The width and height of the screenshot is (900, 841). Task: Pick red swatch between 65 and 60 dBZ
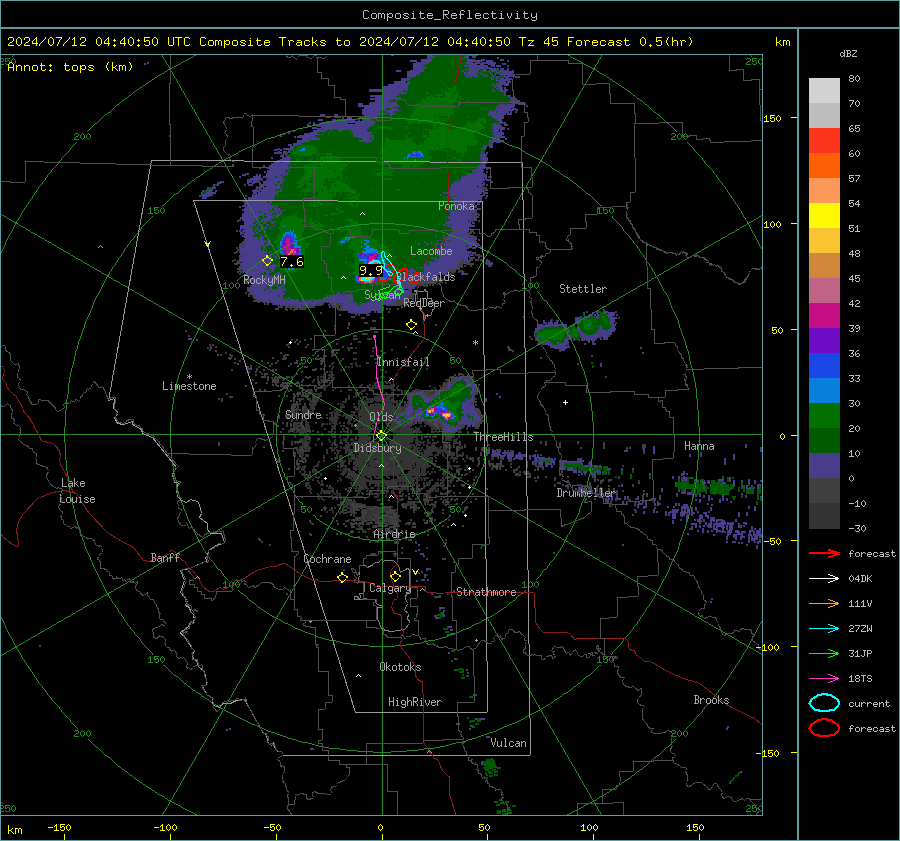click(824, 141)
